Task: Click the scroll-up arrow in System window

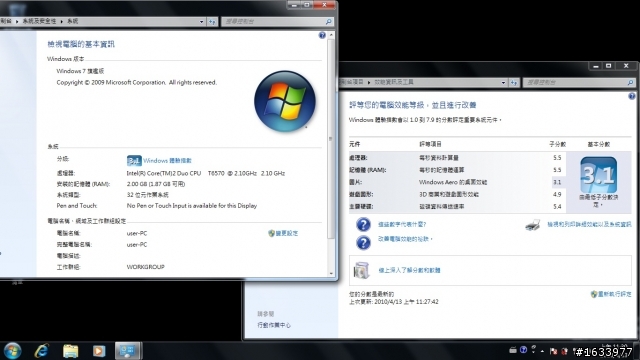Action: 331,36
